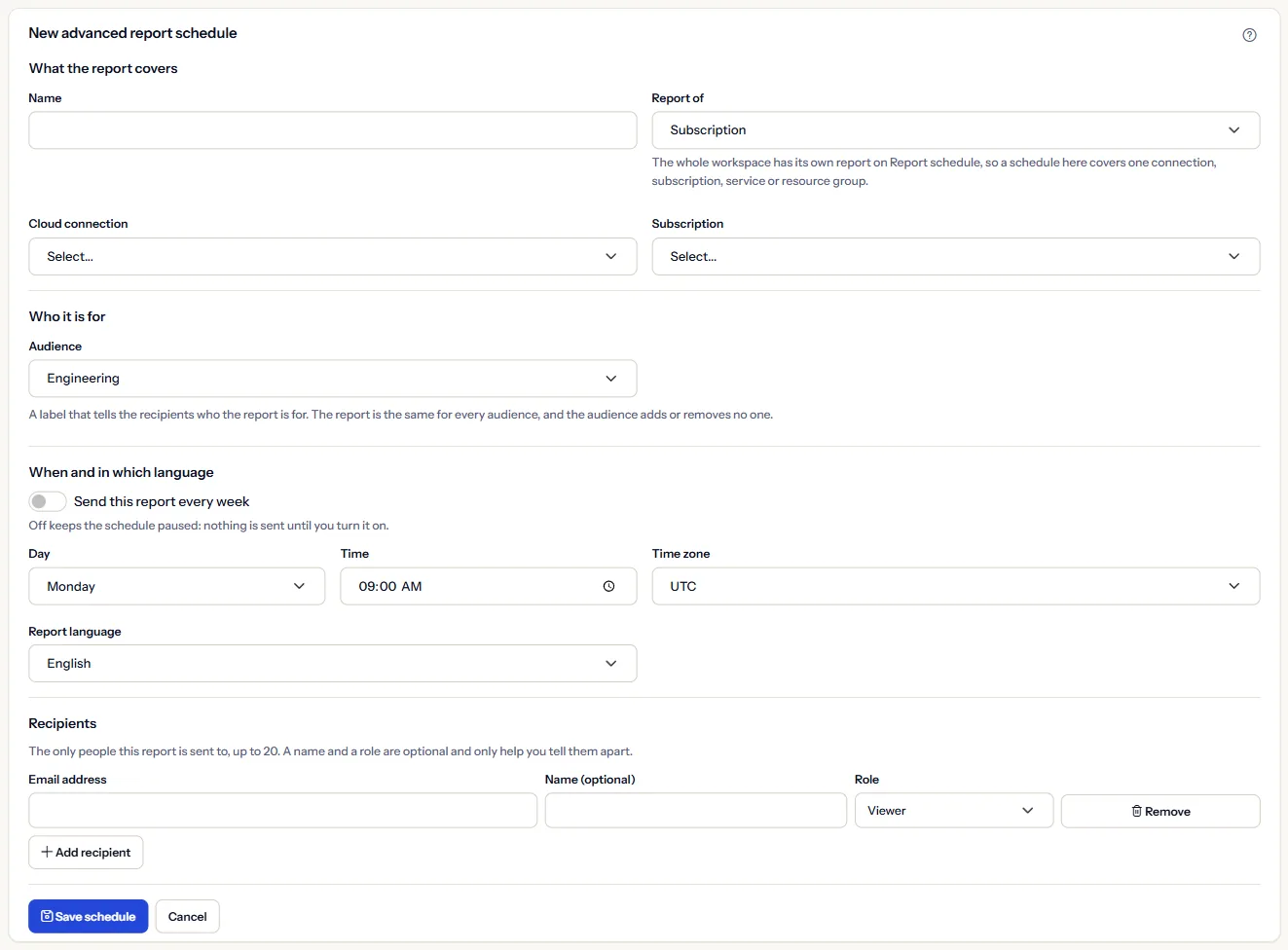Focus the schedule Name input field
The height and width of the screenshot is (950, 1288).
click(333, 130)
